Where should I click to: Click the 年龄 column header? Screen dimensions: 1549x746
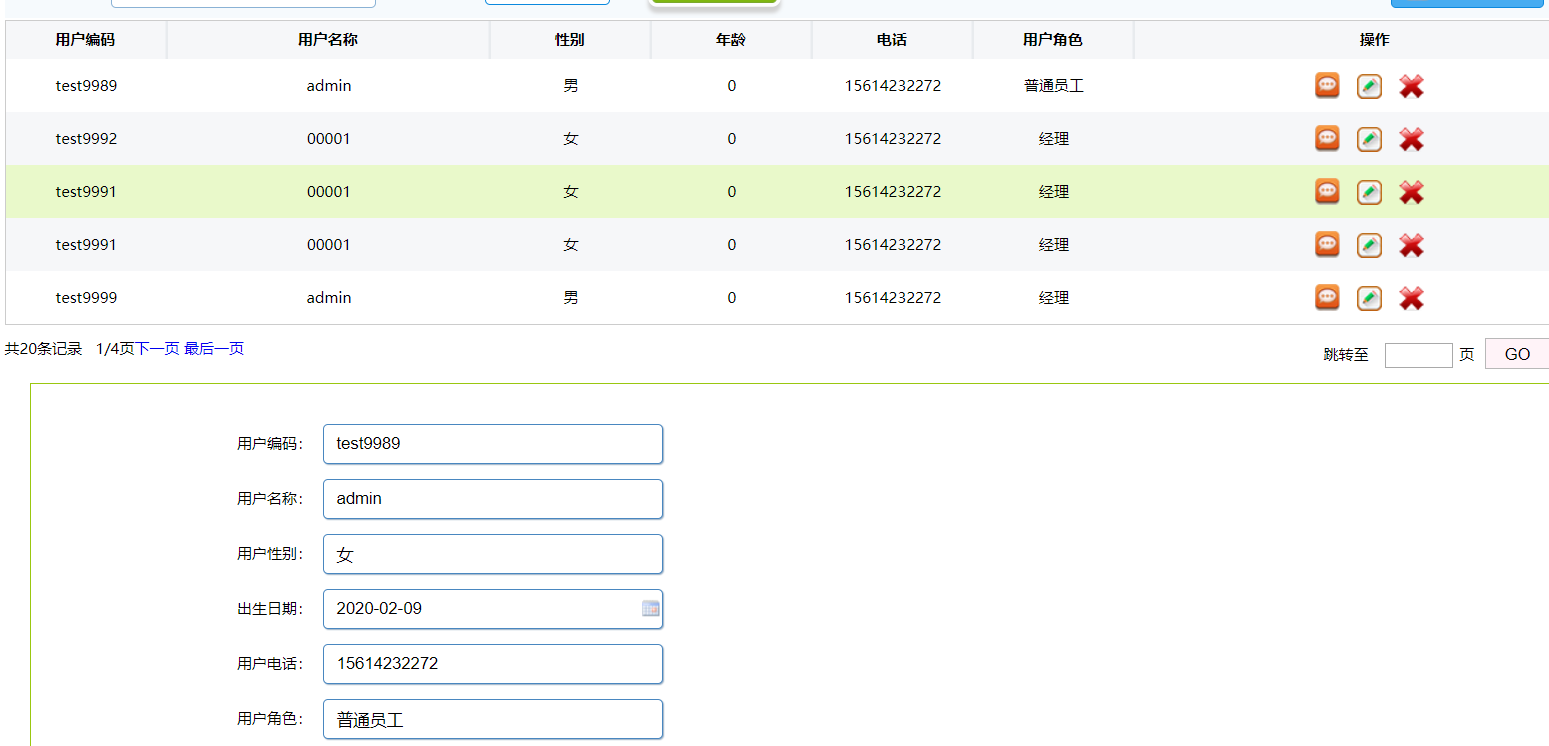point(731,40)
